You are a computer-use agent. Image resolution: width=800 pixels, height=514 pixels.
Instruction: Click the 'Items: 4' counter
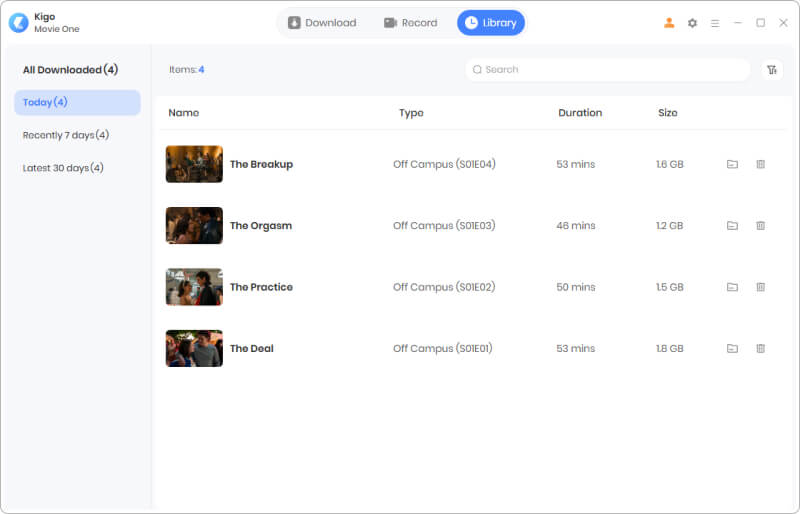click(187, 69)
